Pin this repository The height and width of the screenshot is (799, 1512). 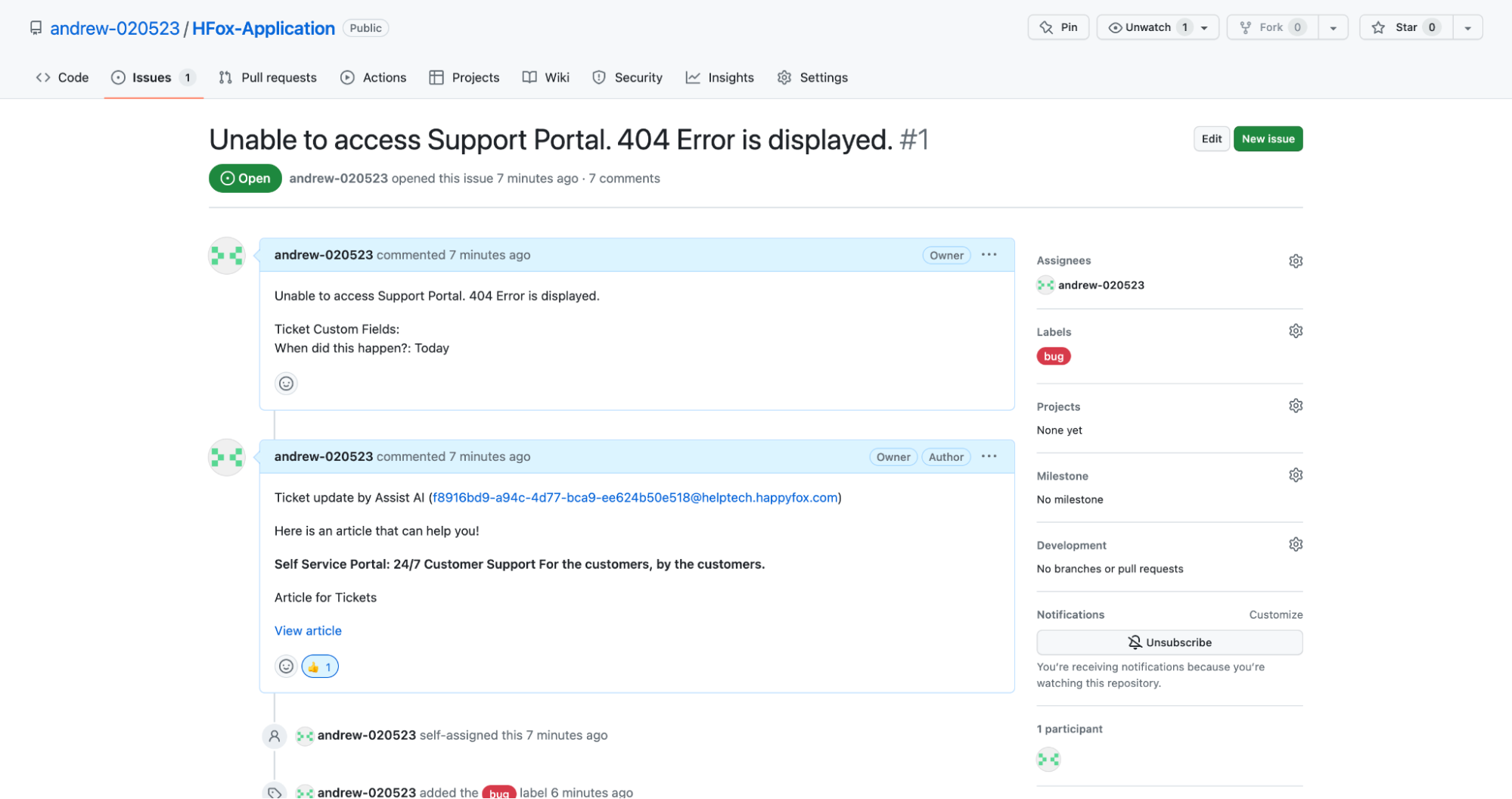click(x=1057, y=26)
